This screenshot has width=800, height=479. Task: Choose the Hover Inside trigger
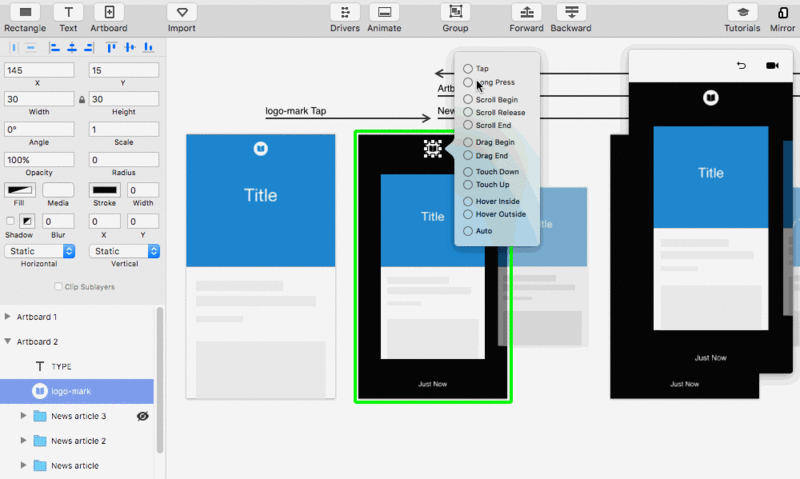coord(468,201)
